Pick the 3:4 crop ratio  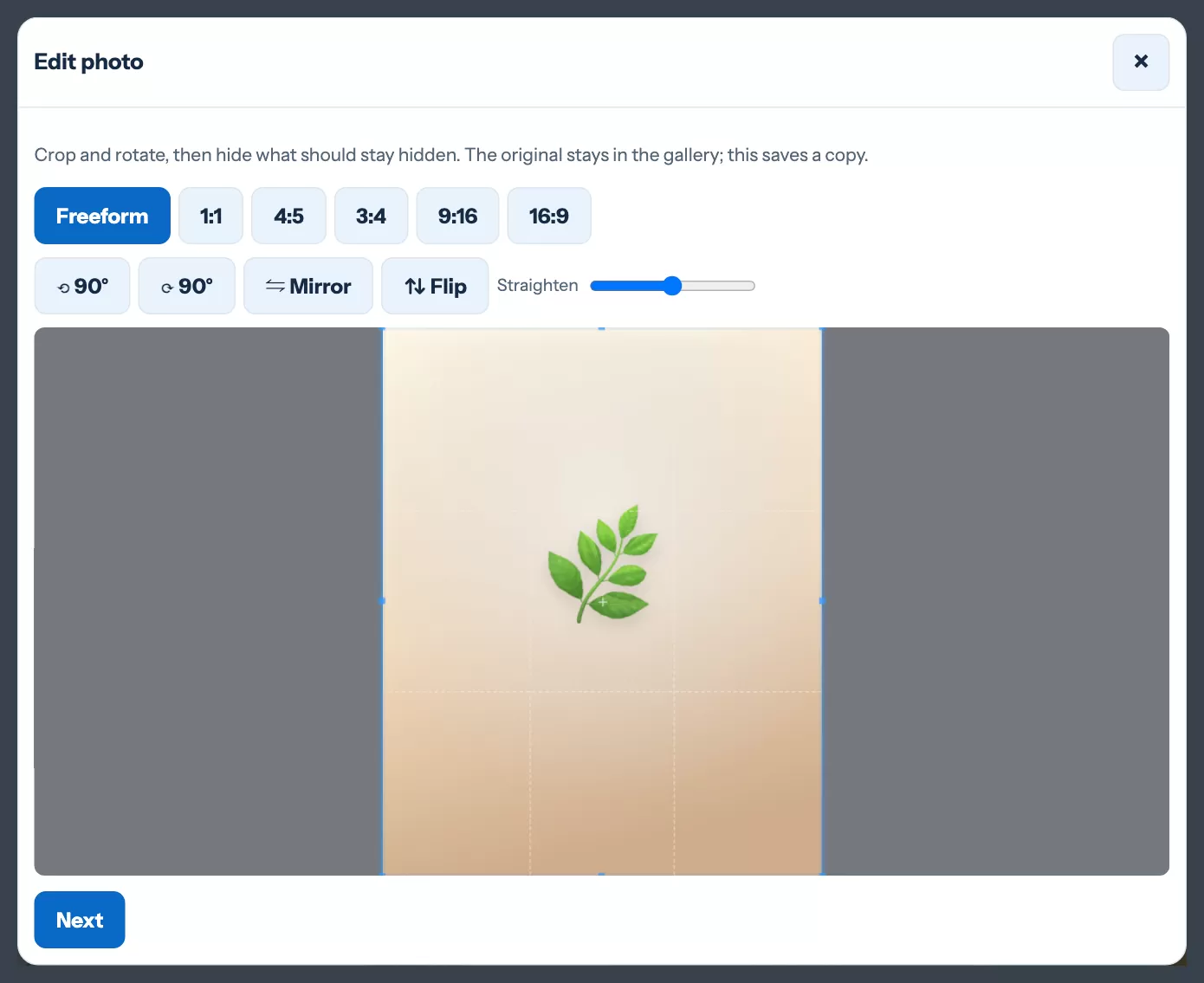(x=371, y=216)
